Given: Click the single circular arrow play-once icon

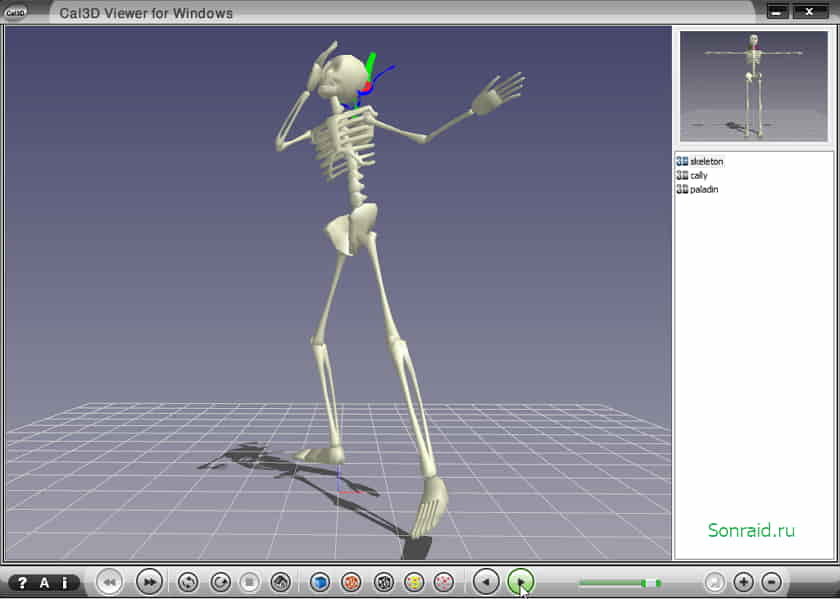Looking at the screenshot, I should click(220, 582).
